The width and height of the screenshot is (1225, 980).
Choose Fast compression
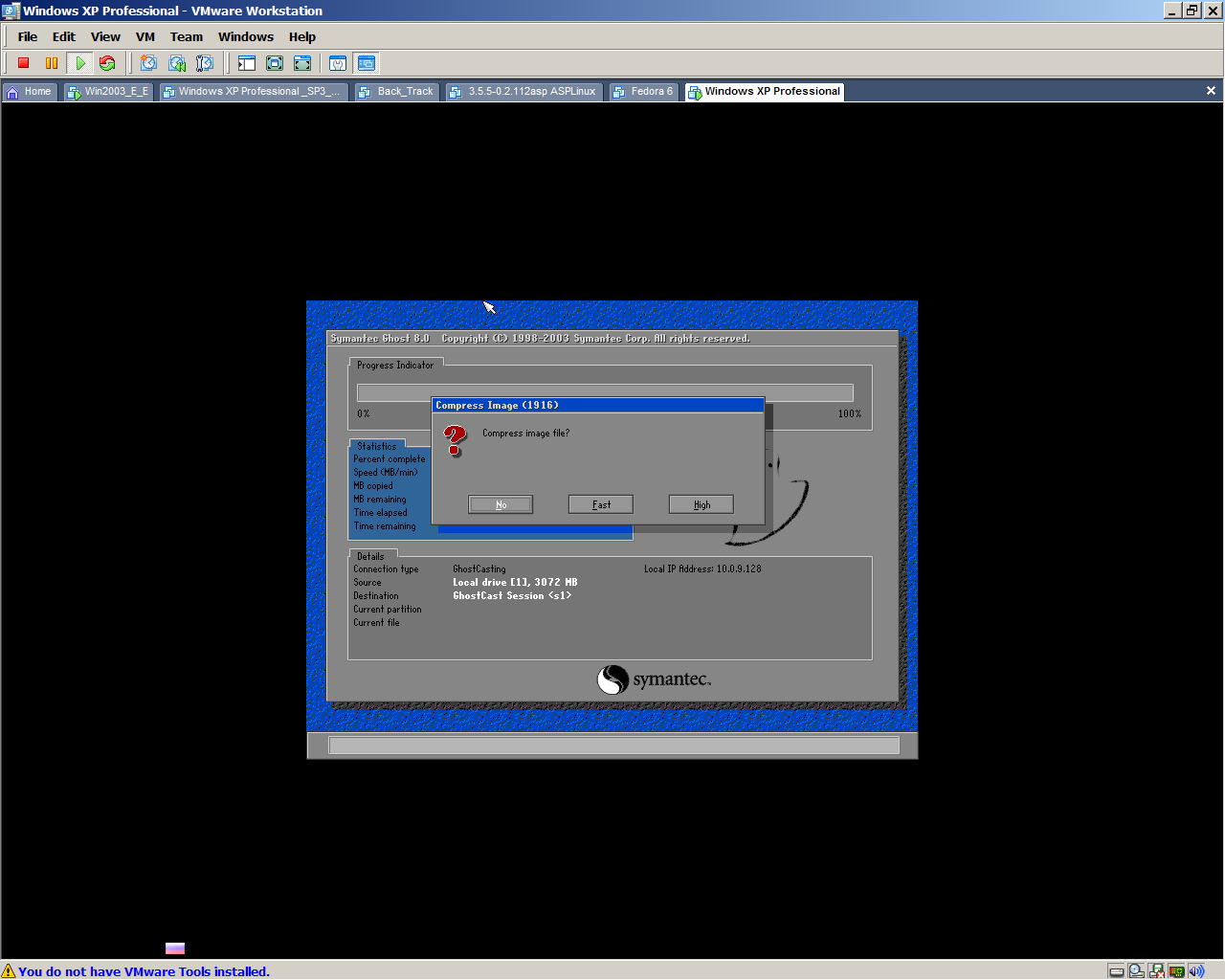601,504
